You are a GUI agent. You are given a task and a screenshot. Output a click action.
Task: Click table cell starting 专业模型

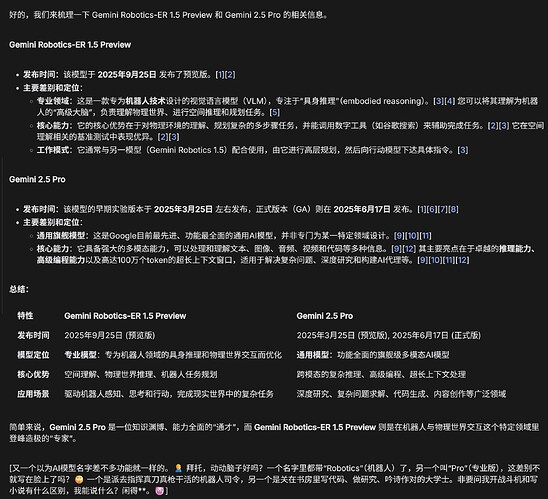[173, 355]
